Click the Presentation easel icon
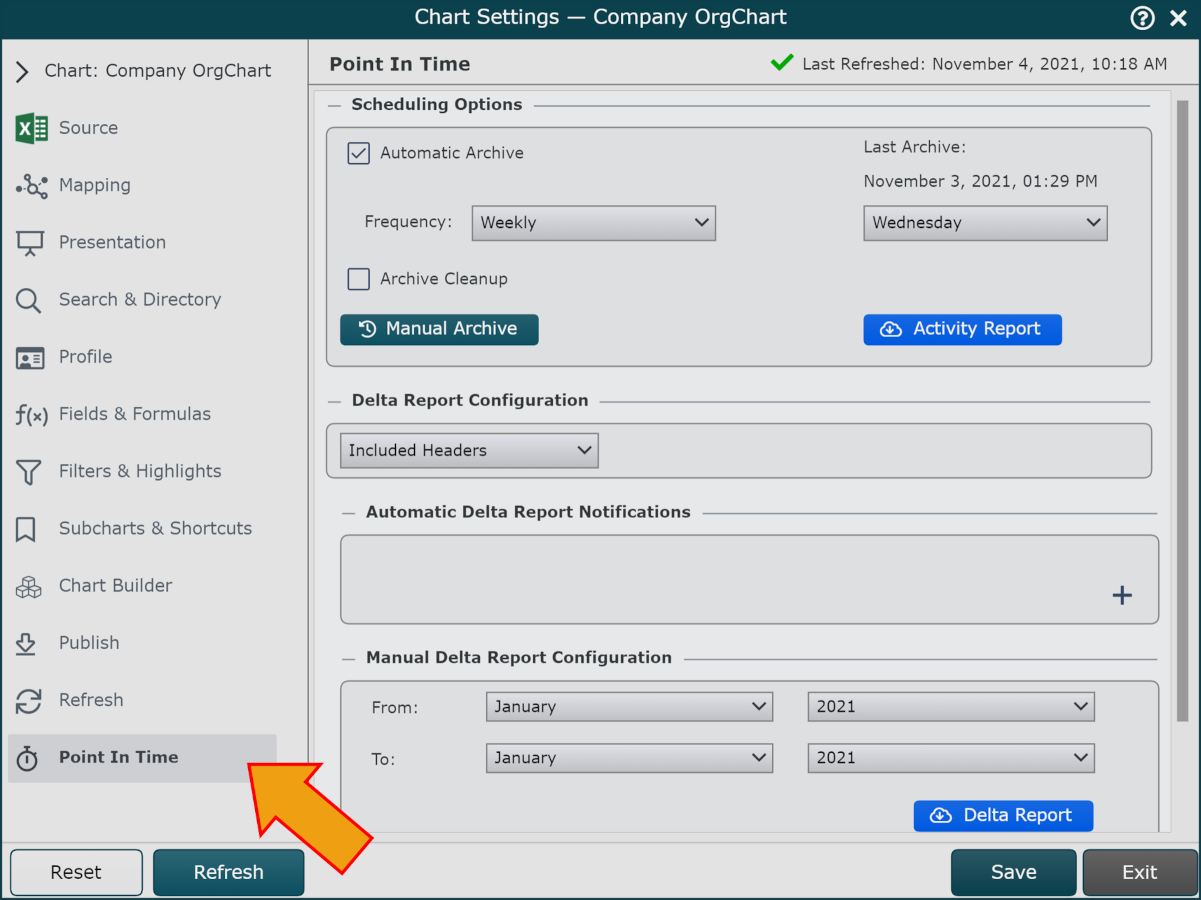 click(30, 243)
